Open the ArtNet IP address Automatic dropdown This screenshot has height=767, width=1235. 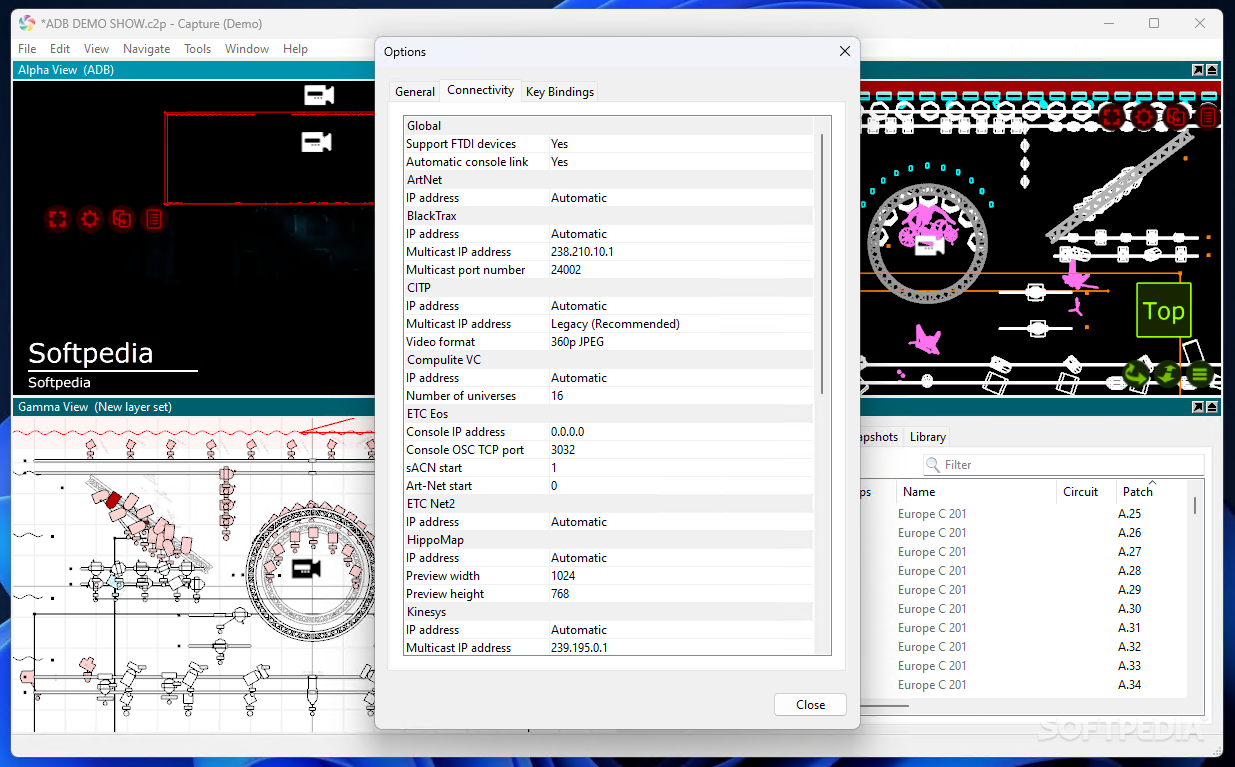pyautogui.click(x=682, y=198)
